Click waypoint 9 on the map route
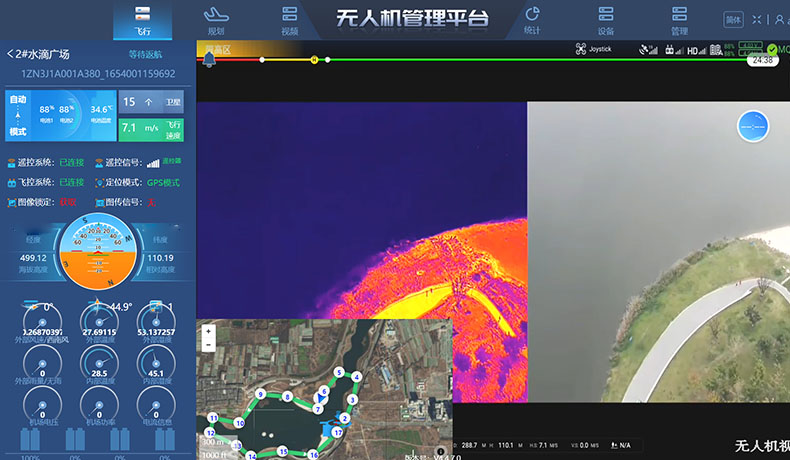The height and width of the screenshot is (460, 790). point(260,394)
